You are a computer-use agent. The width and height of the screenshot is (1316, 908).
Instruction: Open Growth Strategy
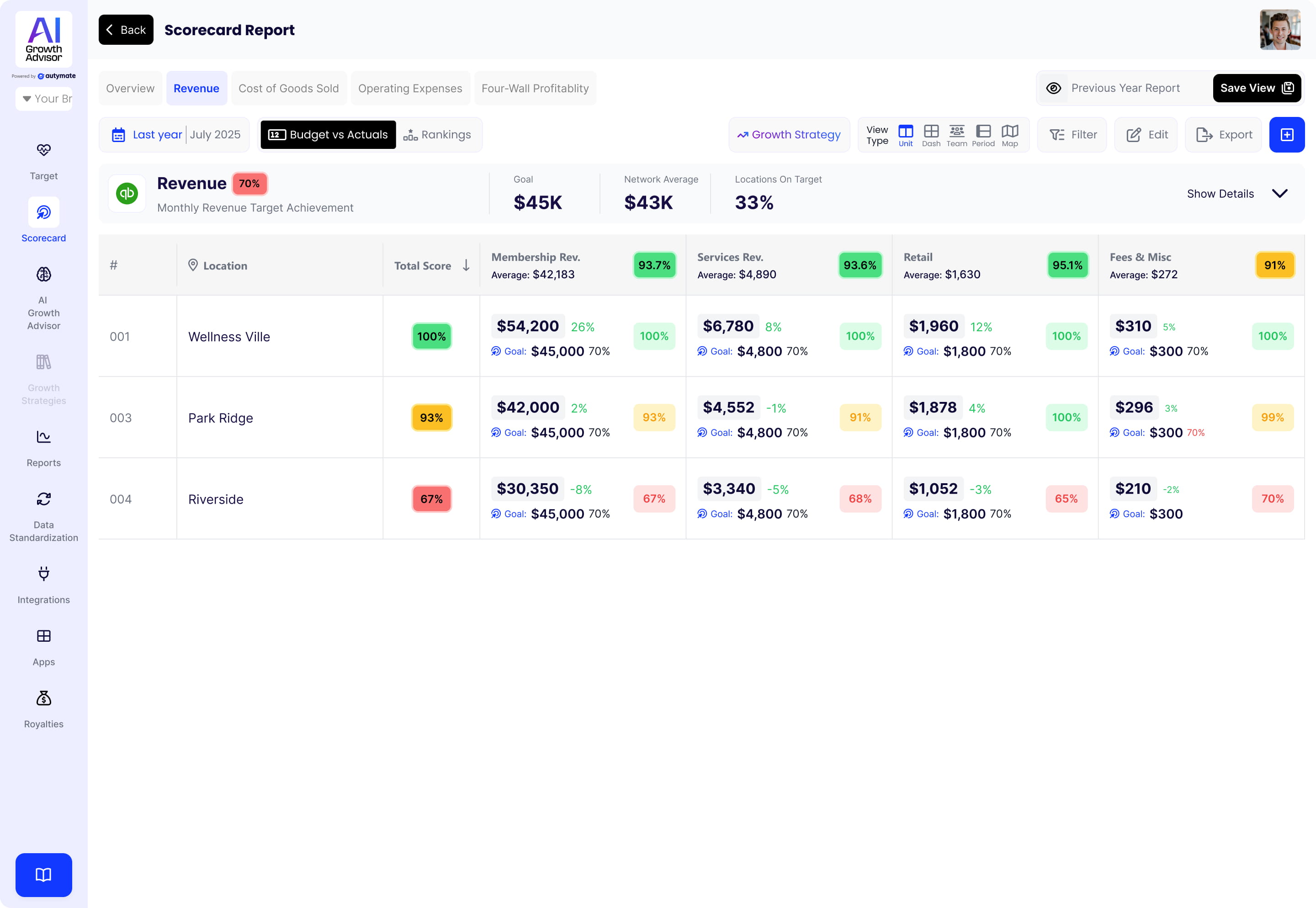click(790, 135)
